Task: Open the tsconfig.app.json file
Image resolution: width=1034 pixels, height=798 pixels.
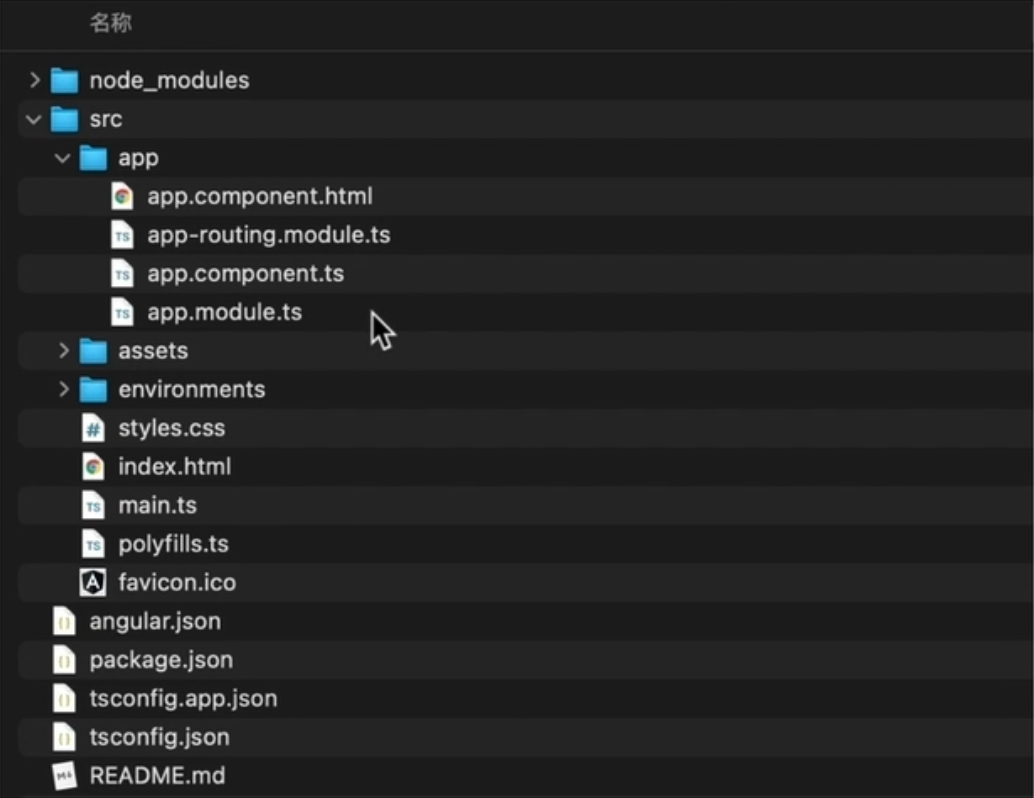Action: tap(183, 698)
